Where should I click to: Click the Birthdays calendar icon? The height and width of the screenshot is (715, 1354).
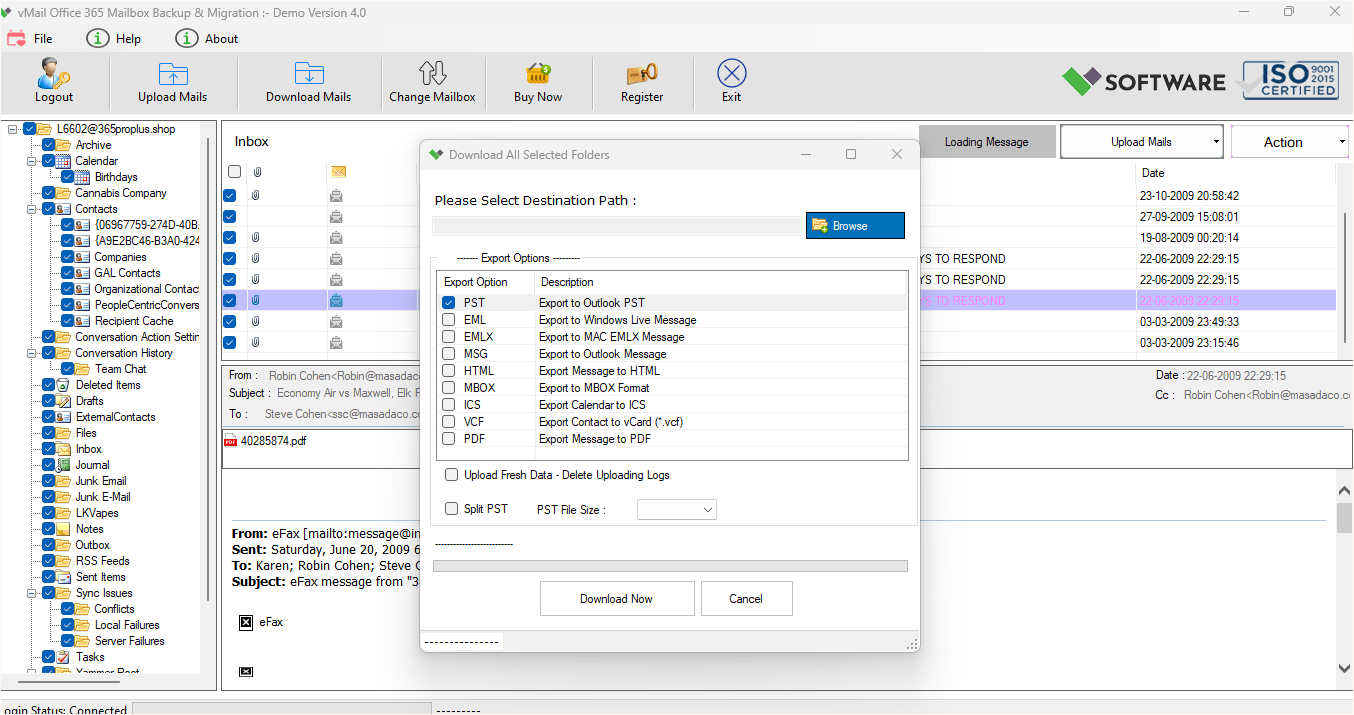coord(83,177)
